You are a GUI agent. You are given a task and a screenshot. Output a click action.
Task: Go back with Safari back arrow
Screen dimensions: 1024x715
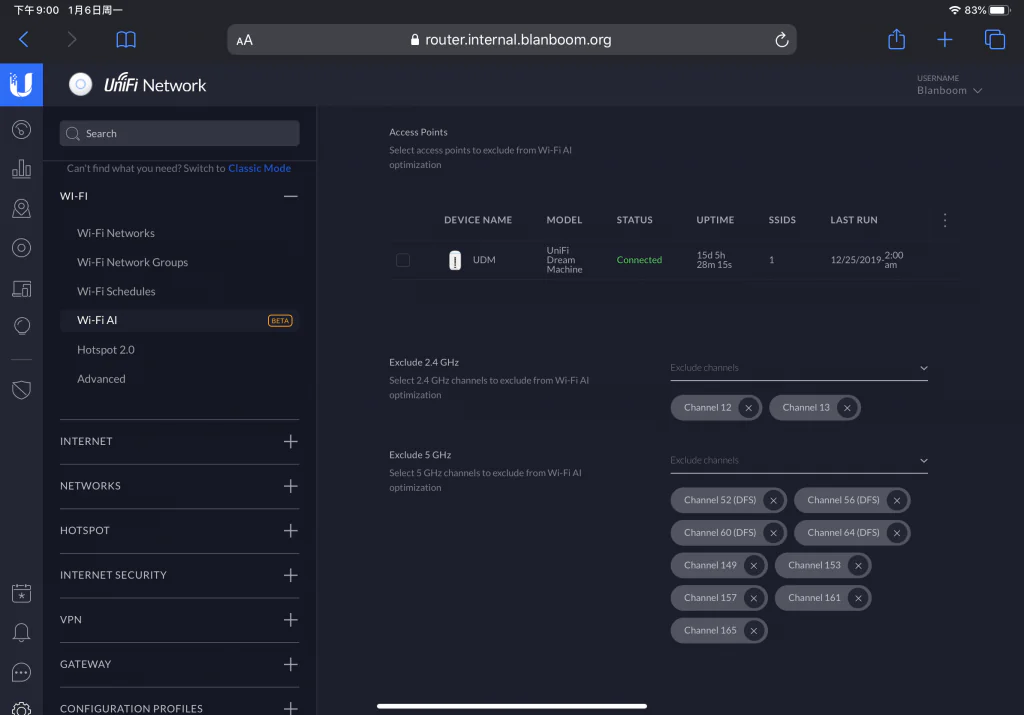tap(24, 40)
